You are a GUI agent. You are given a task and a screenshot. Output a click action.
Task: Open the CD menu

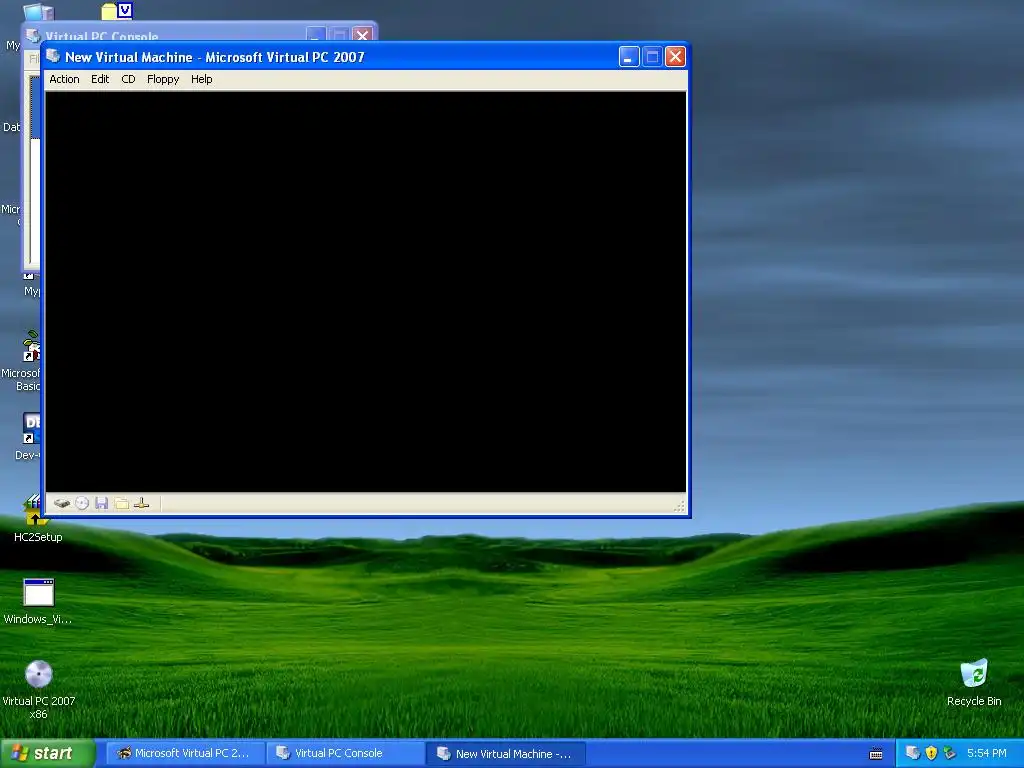[128, 79]
